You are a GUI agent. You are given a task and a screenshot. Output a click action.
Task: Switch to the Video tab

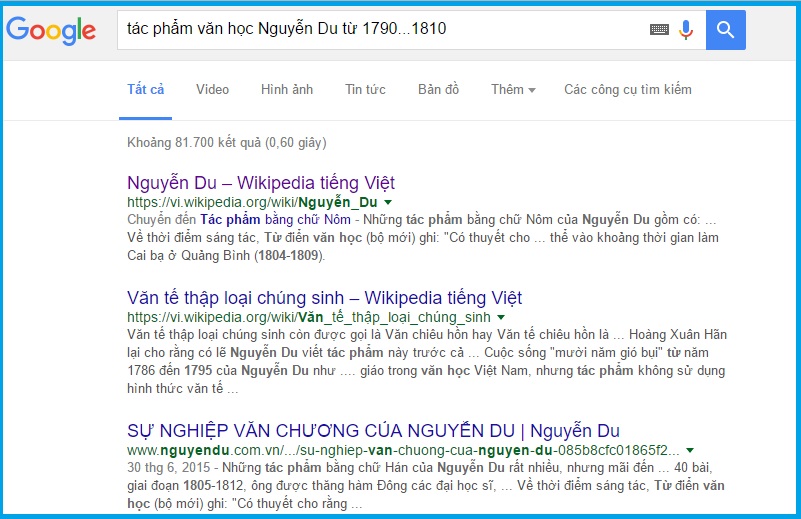212,90
